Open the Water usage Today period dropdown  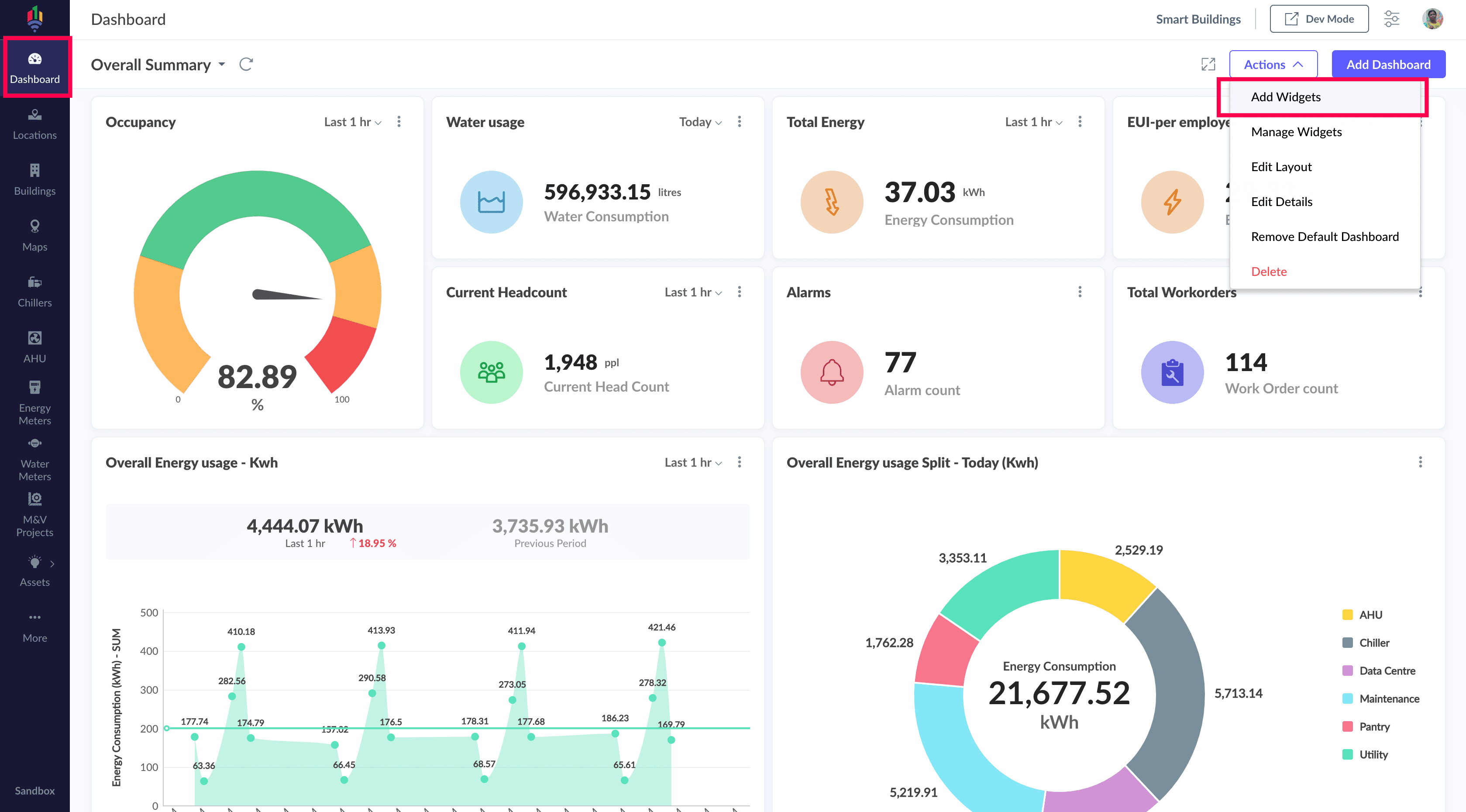tap(700, 122)
